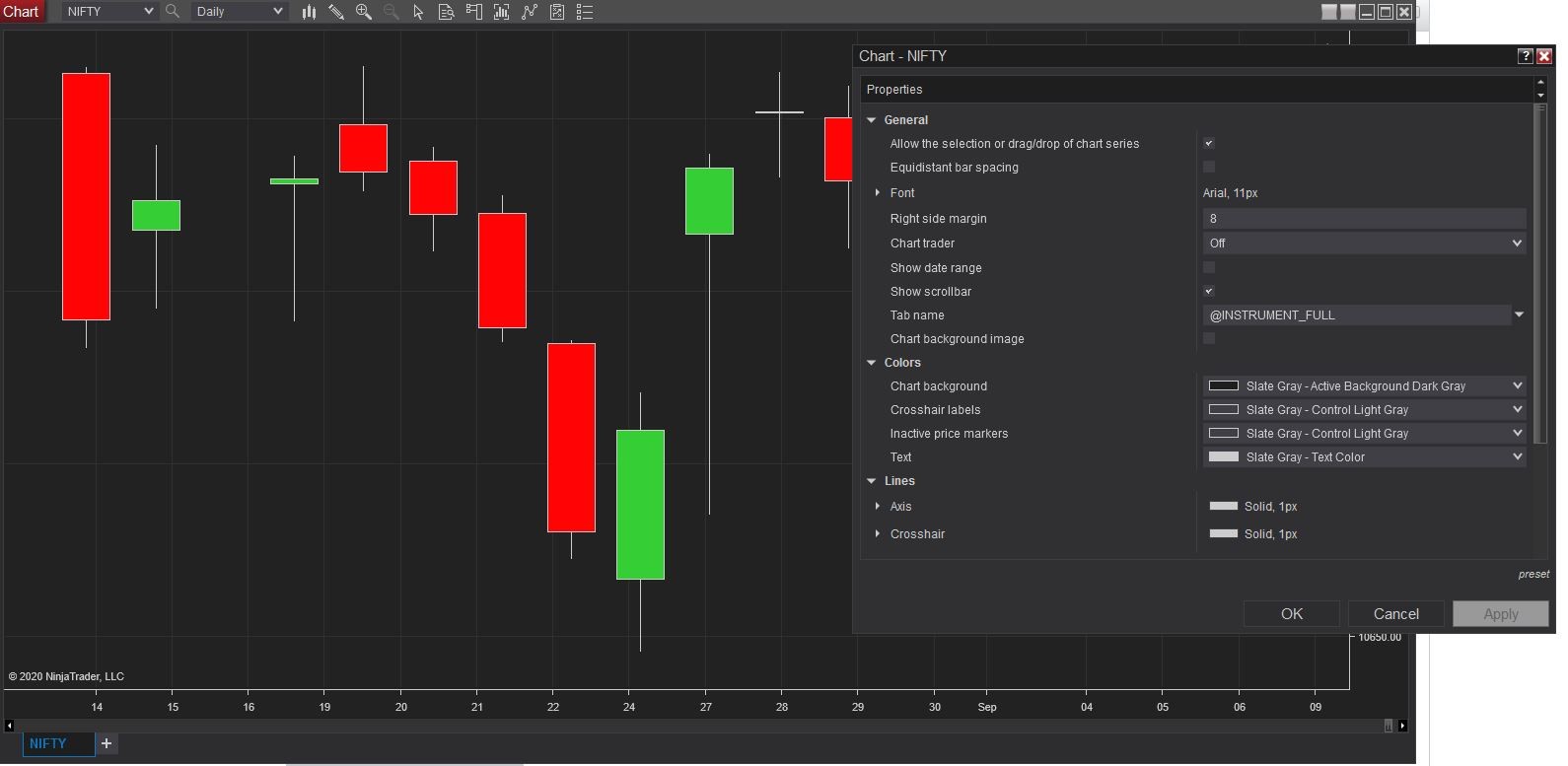This screenshot has width=1568, height=766.
Task: Click the help question mark in the dialog
Action: pos(1526,56)
